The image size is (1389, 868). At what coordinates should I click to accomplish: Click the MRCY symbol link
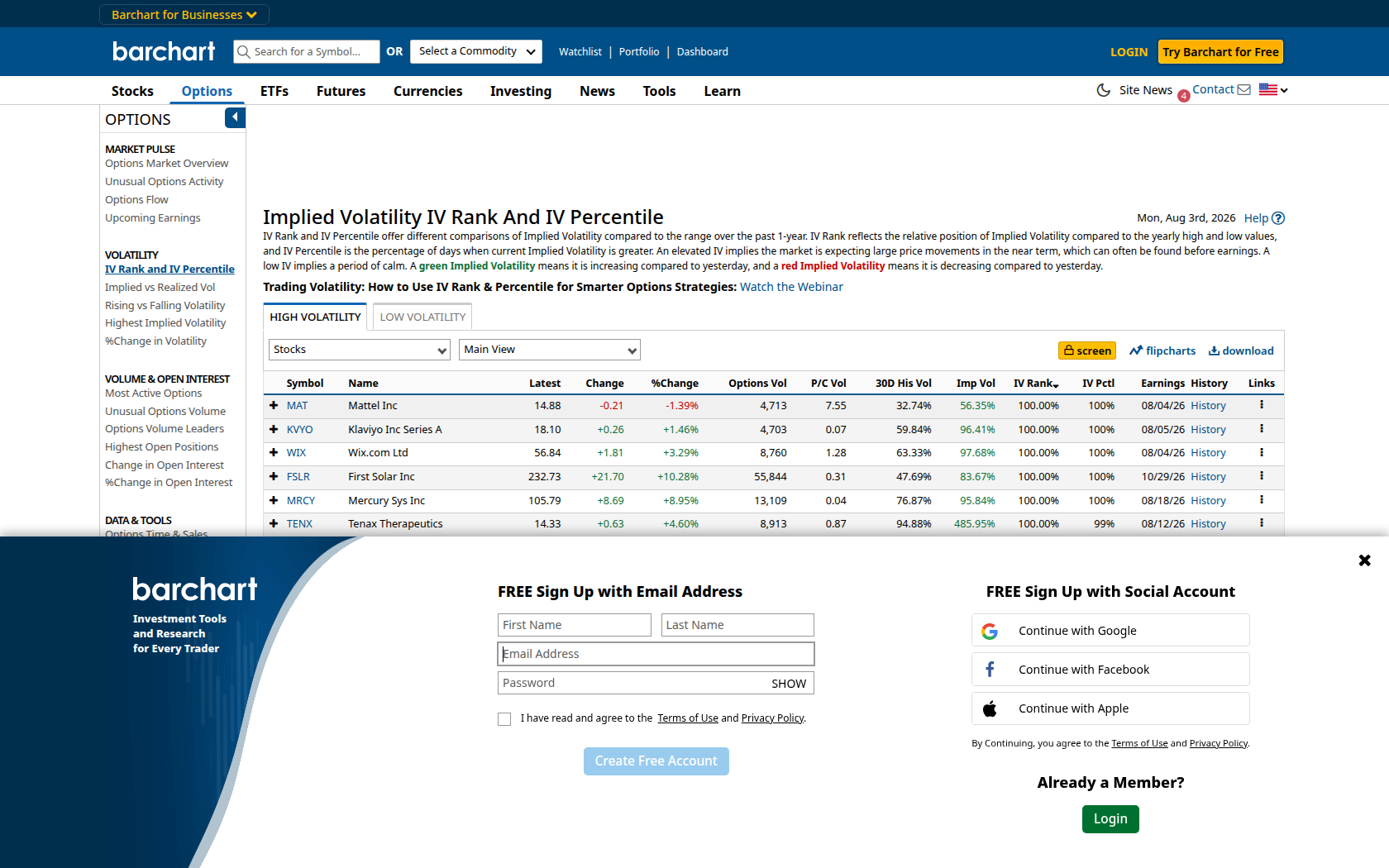(x=301, y=501)
